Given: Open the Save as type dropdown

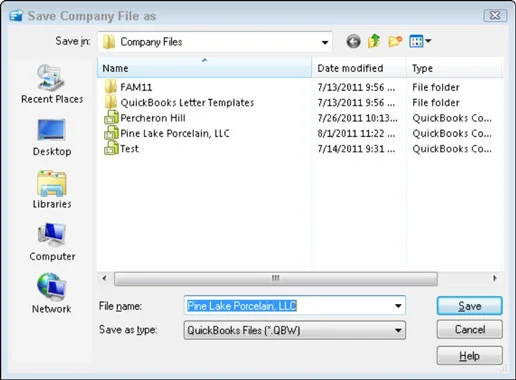Looking at the screenshot, I should (295, 330).
